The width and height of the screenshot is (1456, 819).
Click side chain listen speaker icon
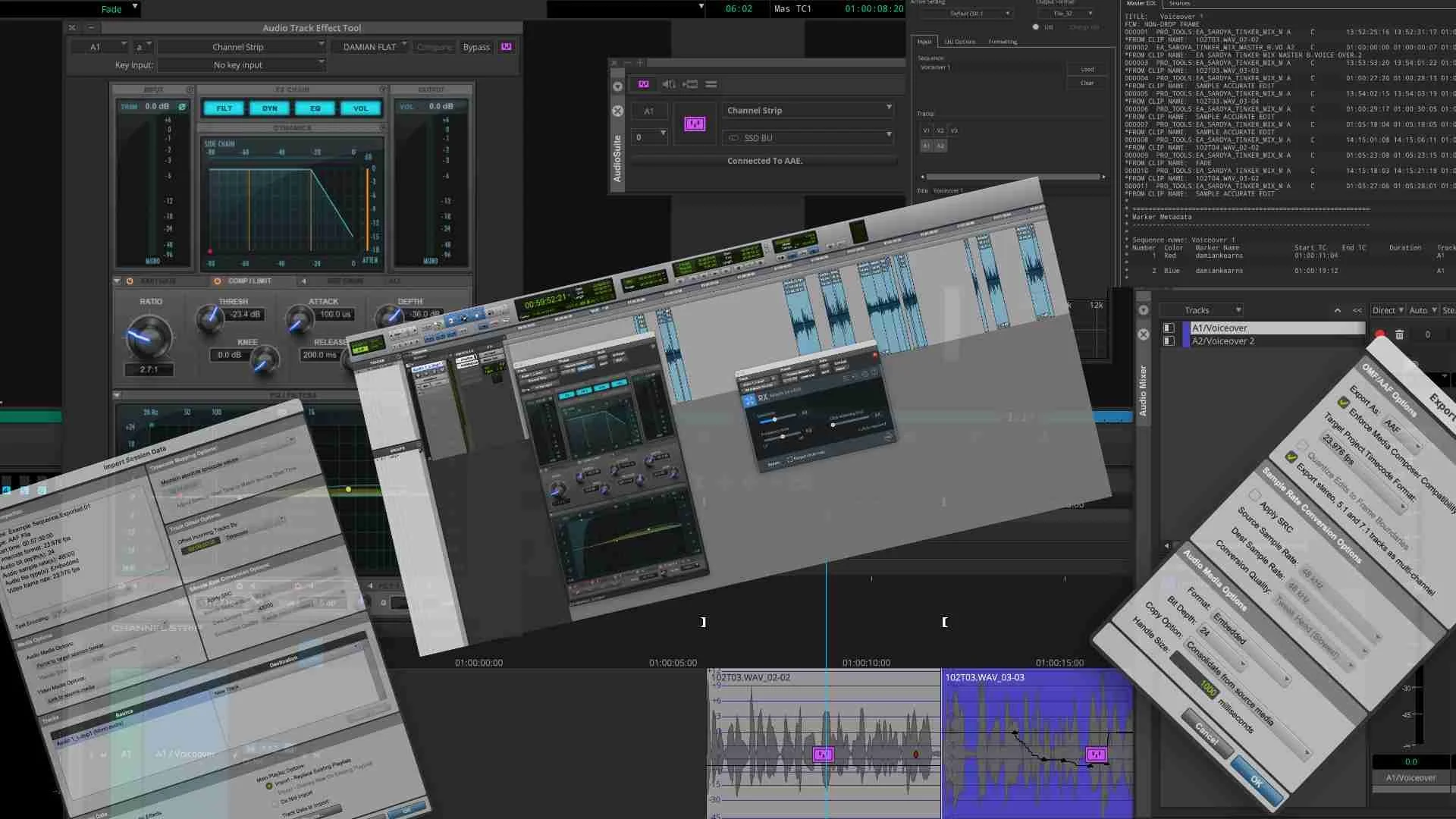[x=304, y=281]
